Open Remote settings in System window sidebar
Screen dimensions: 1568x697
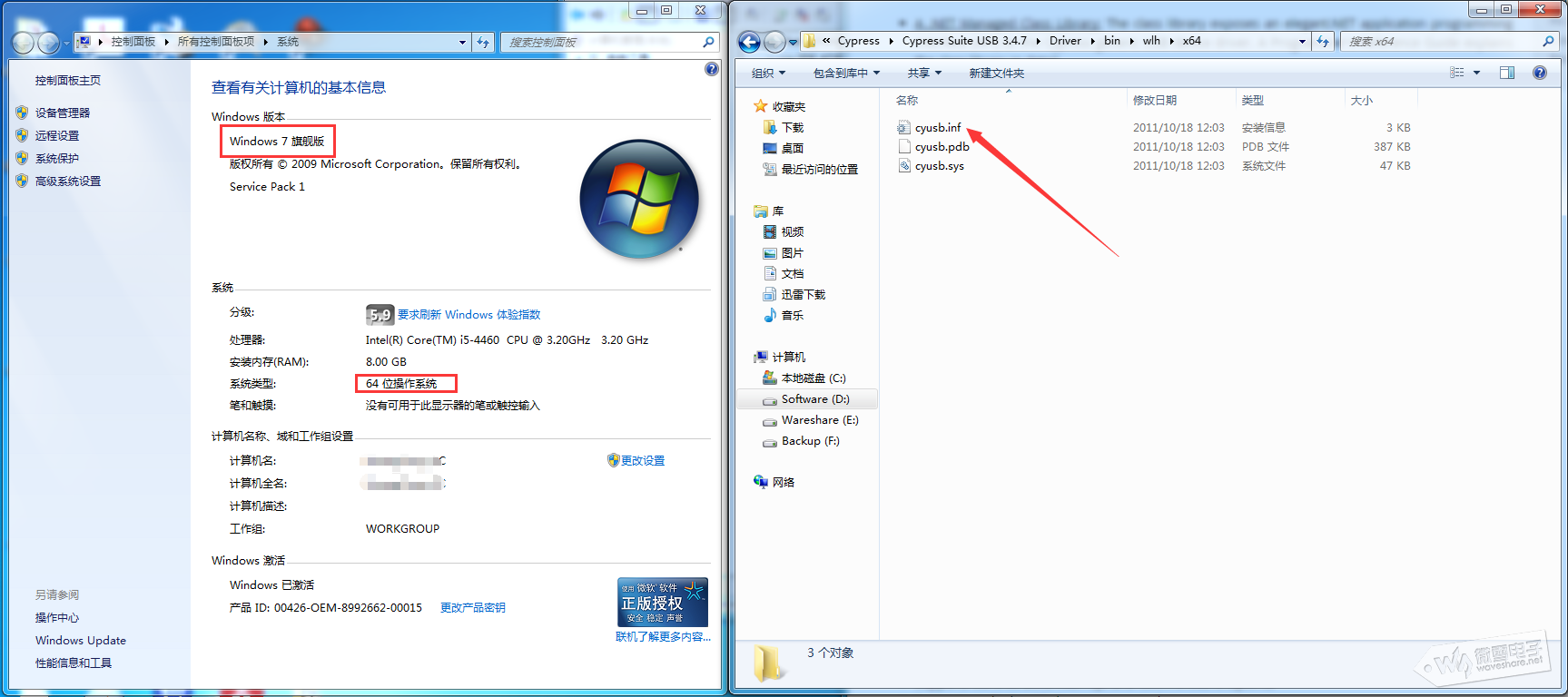pos(57,135)
